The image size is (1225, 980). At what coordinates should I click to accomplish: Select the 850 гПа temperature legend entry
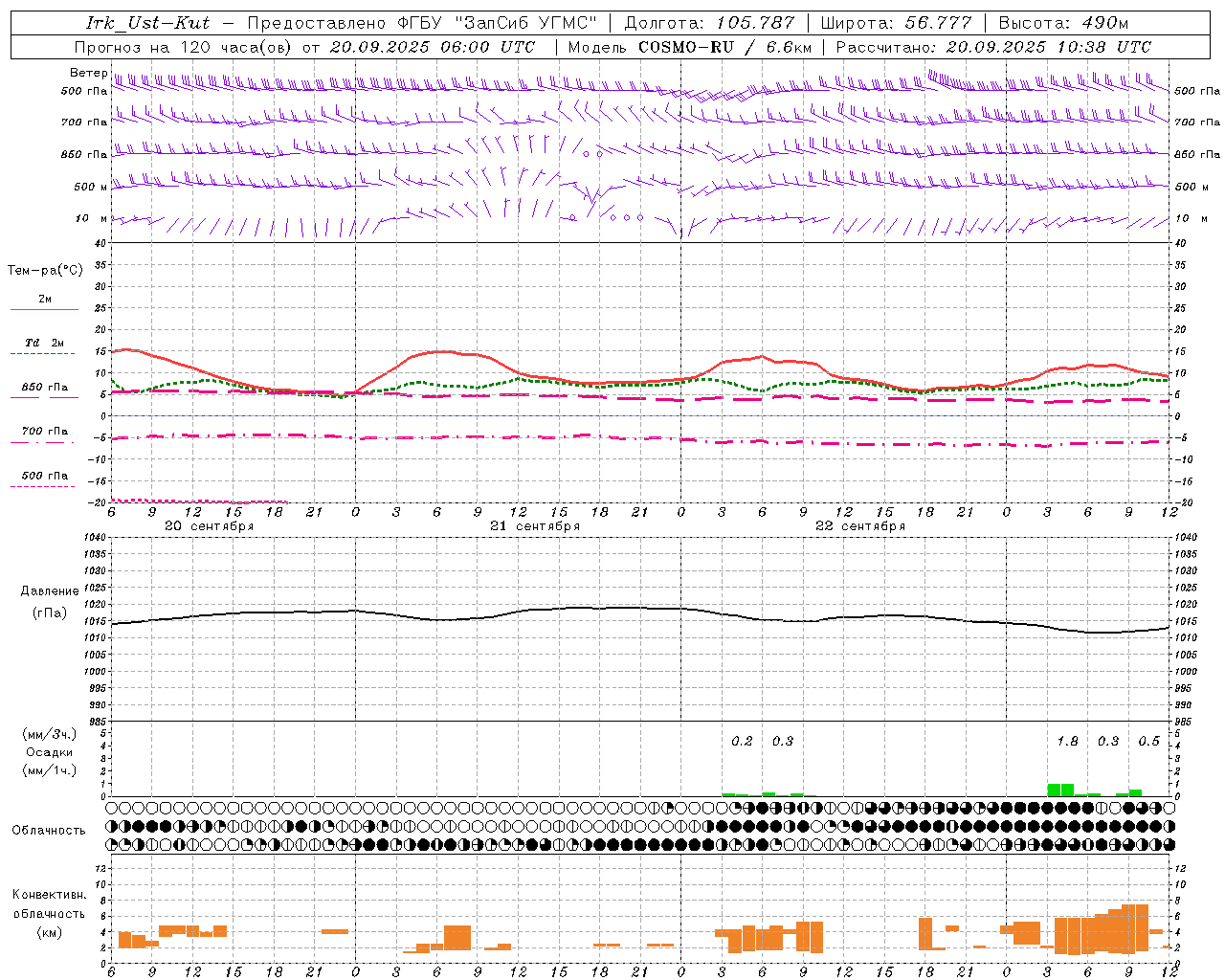click(45, 388)
